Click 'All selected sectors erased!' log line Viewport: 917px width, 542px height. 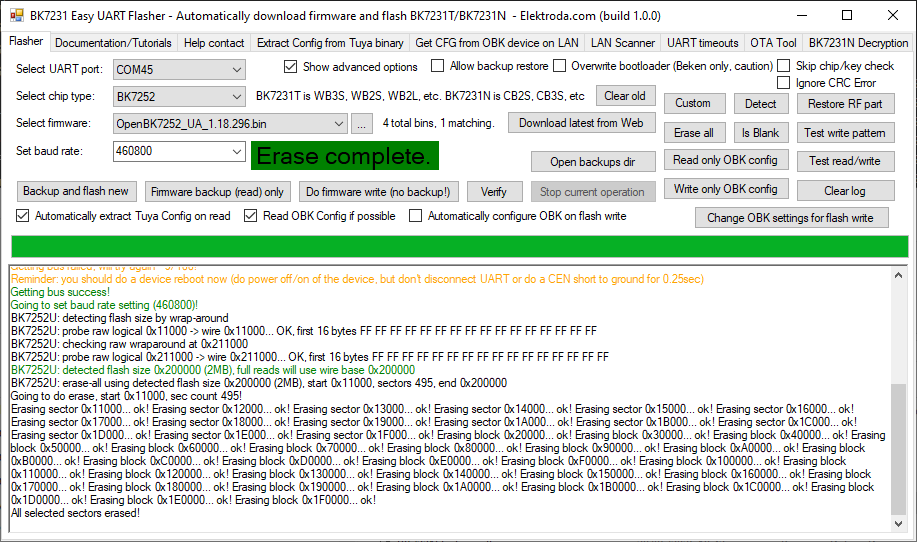coord(75,513)
